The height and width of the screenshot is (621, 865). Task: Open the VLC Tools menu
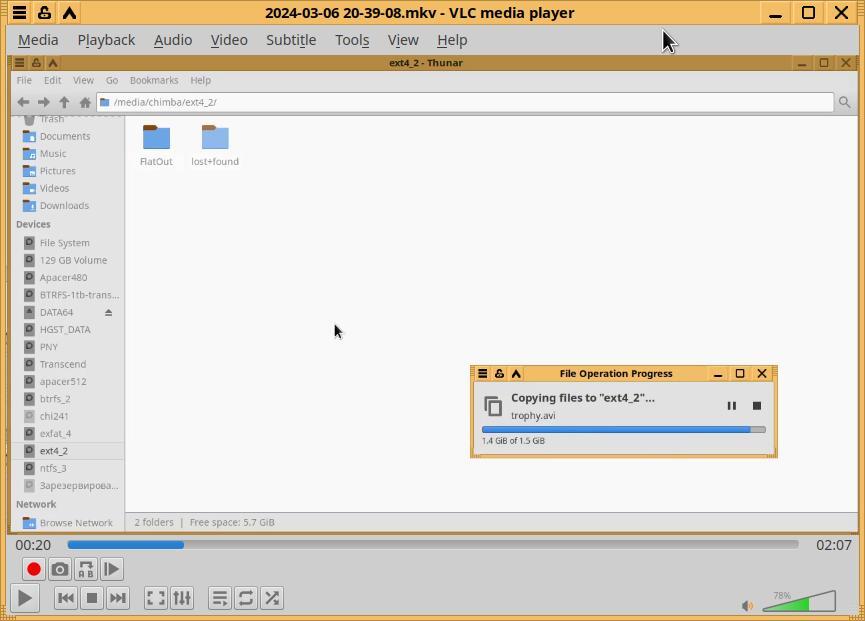pos(352,40)
